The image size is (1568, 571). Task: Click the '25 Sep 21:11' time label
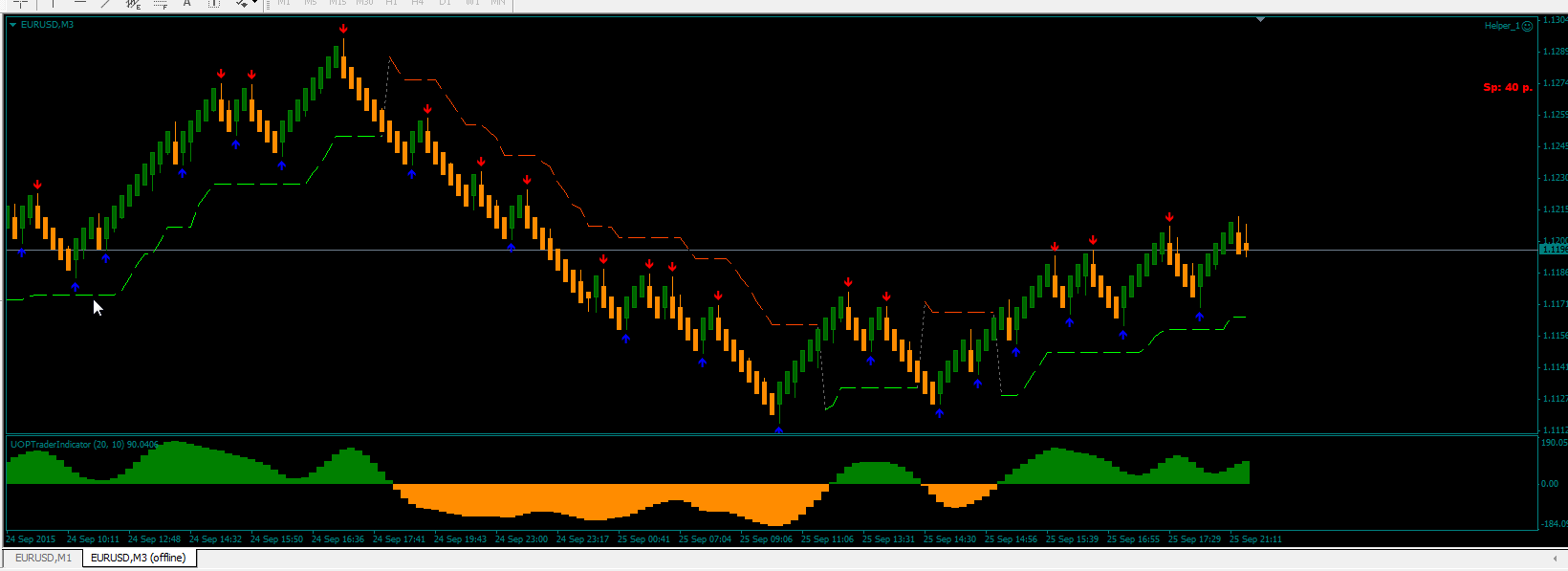click(x=1255, y=539)
